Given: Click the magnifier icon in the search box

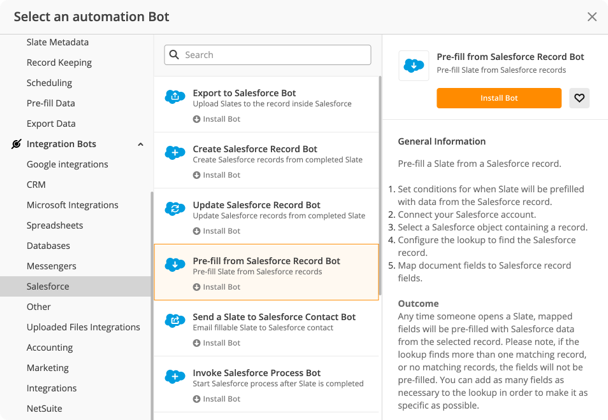Looking at the screenshot, I should (174, 55).
